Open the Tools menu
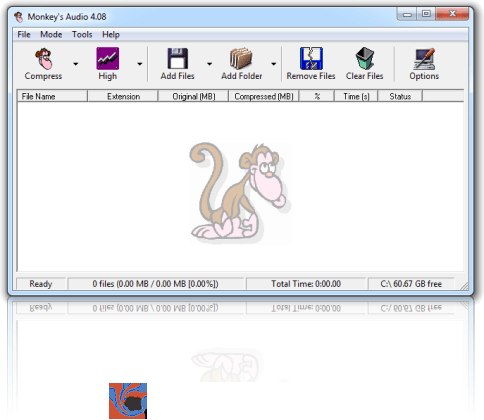 click(82, 35)
